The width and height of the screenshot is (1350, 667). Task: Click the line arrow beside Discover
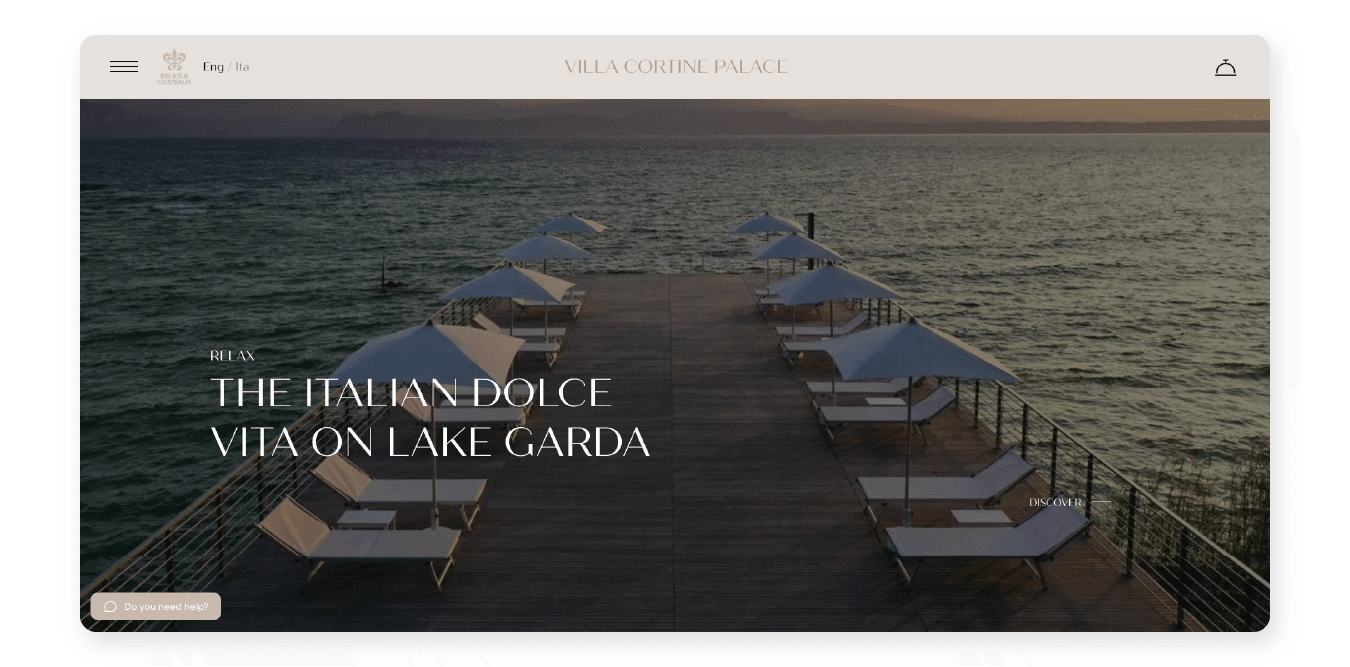pyautogui.click(x=1101, y=502)
